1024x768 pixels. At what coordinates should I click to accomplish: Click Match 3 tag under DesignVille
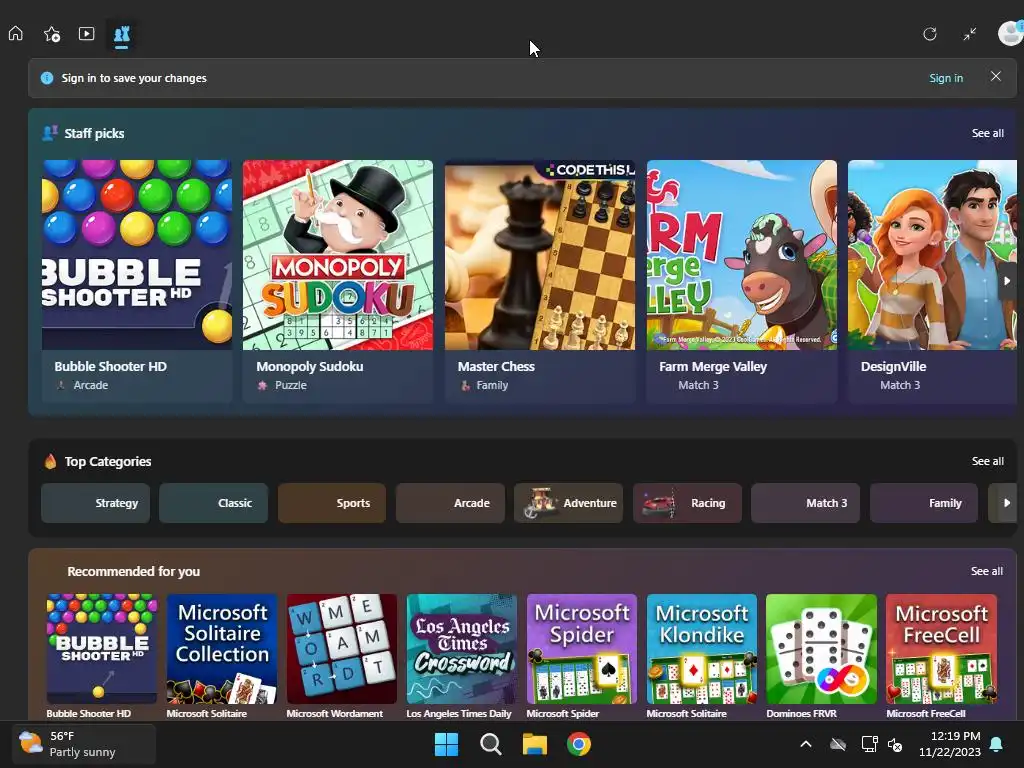[900, 385]
